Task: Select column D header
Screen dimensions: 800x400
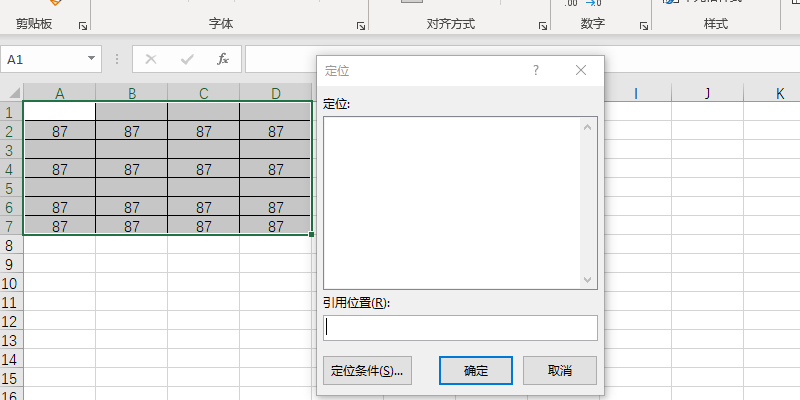Action: click(x=276, y=93)
